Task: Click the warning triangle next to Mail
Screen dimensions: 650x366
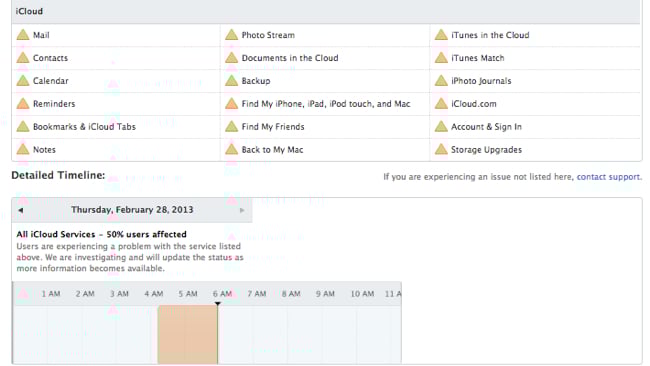Action: (x=23, y=35)
